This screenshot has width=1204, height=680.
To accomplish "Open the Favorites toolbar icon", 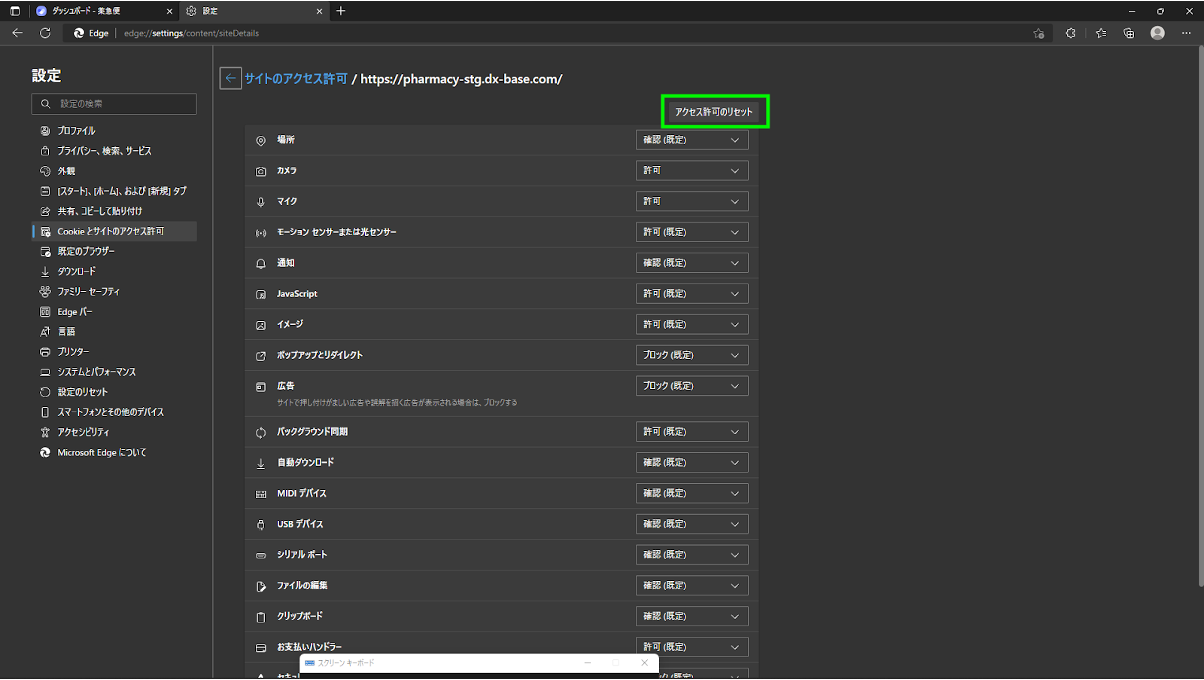I will (1101, 33).
